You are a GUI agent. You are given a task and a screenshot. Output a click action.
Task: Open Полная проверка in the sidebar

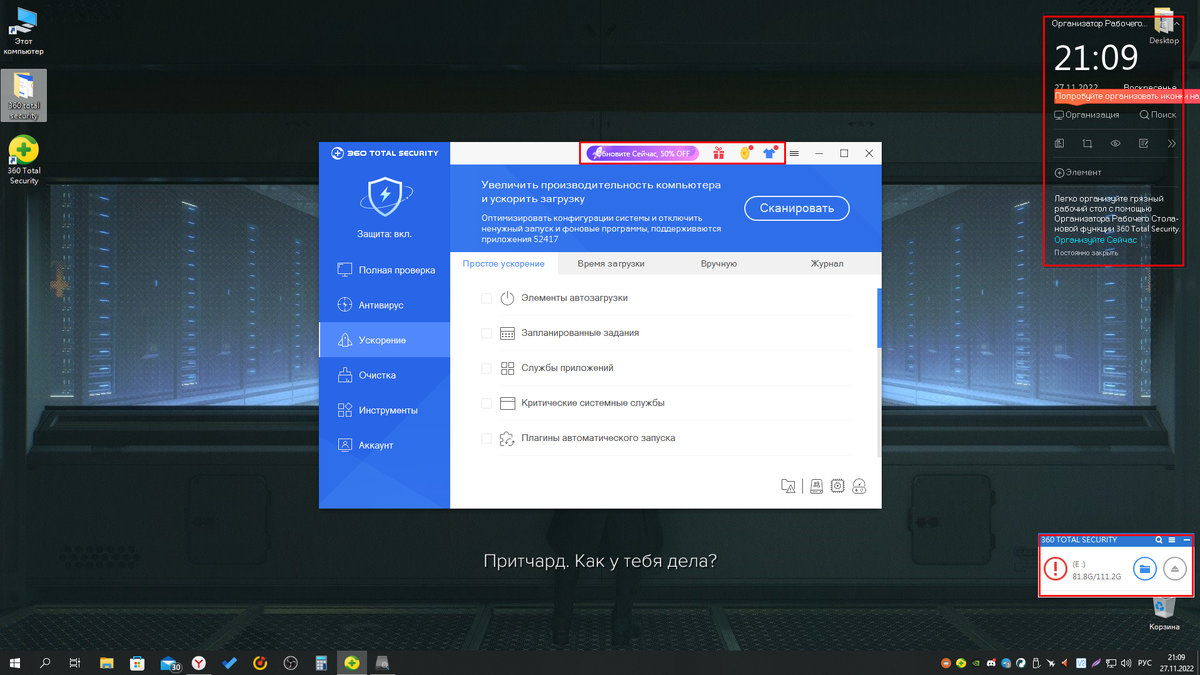point(385,270)
